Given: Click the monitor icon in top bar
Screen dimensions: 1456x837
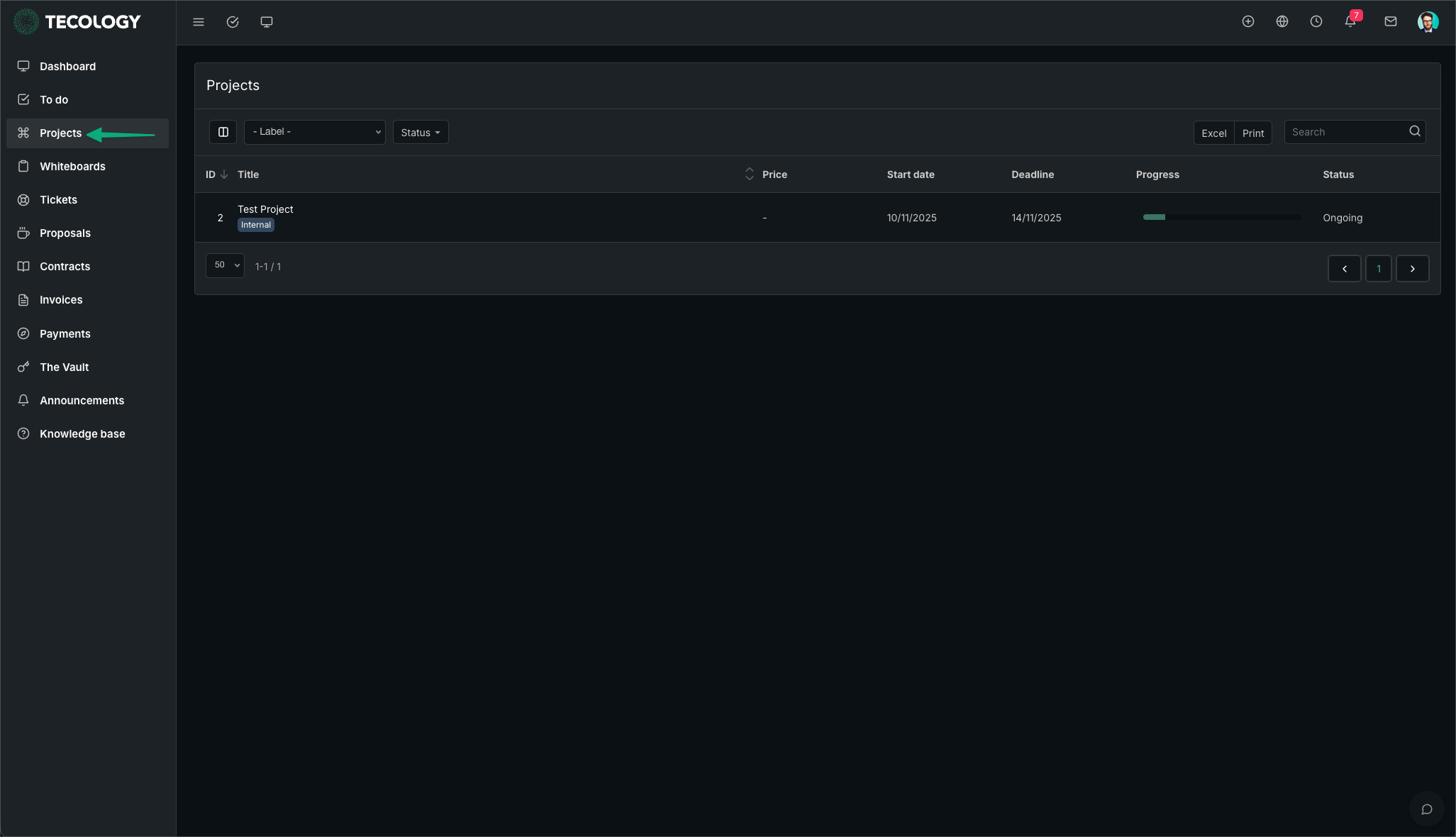Looking at the screenshot, I should point(267,22).
